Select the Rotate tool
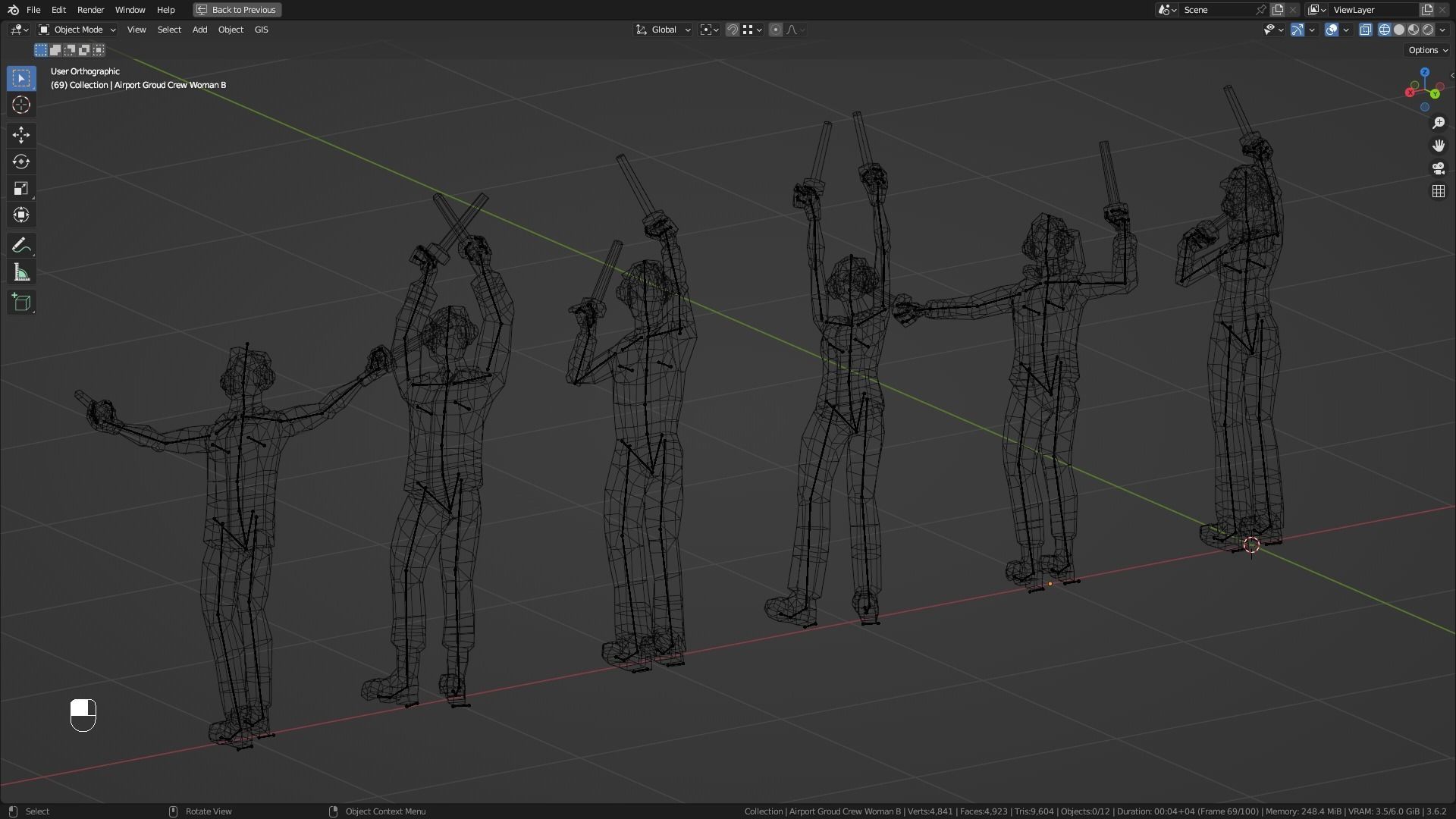 [x=21, y=162]
